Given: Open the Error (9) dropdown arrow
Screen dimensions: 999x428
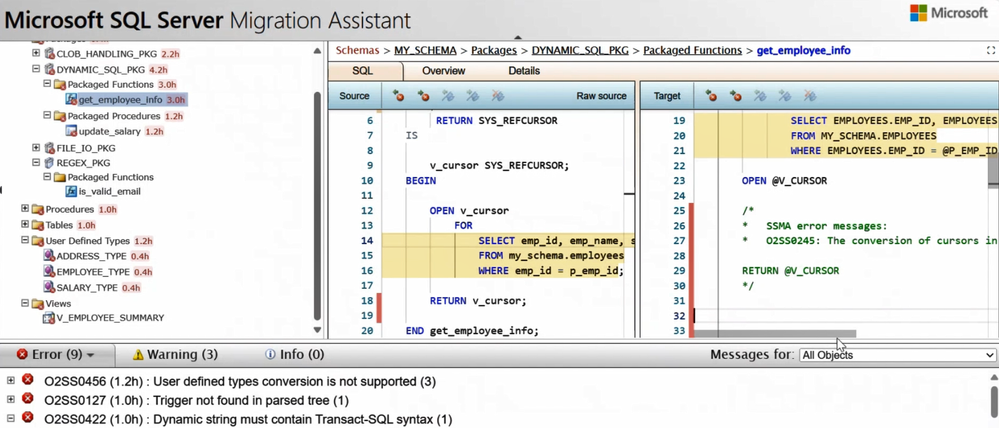Looking at the screenshot, I should tap(90, 355).
